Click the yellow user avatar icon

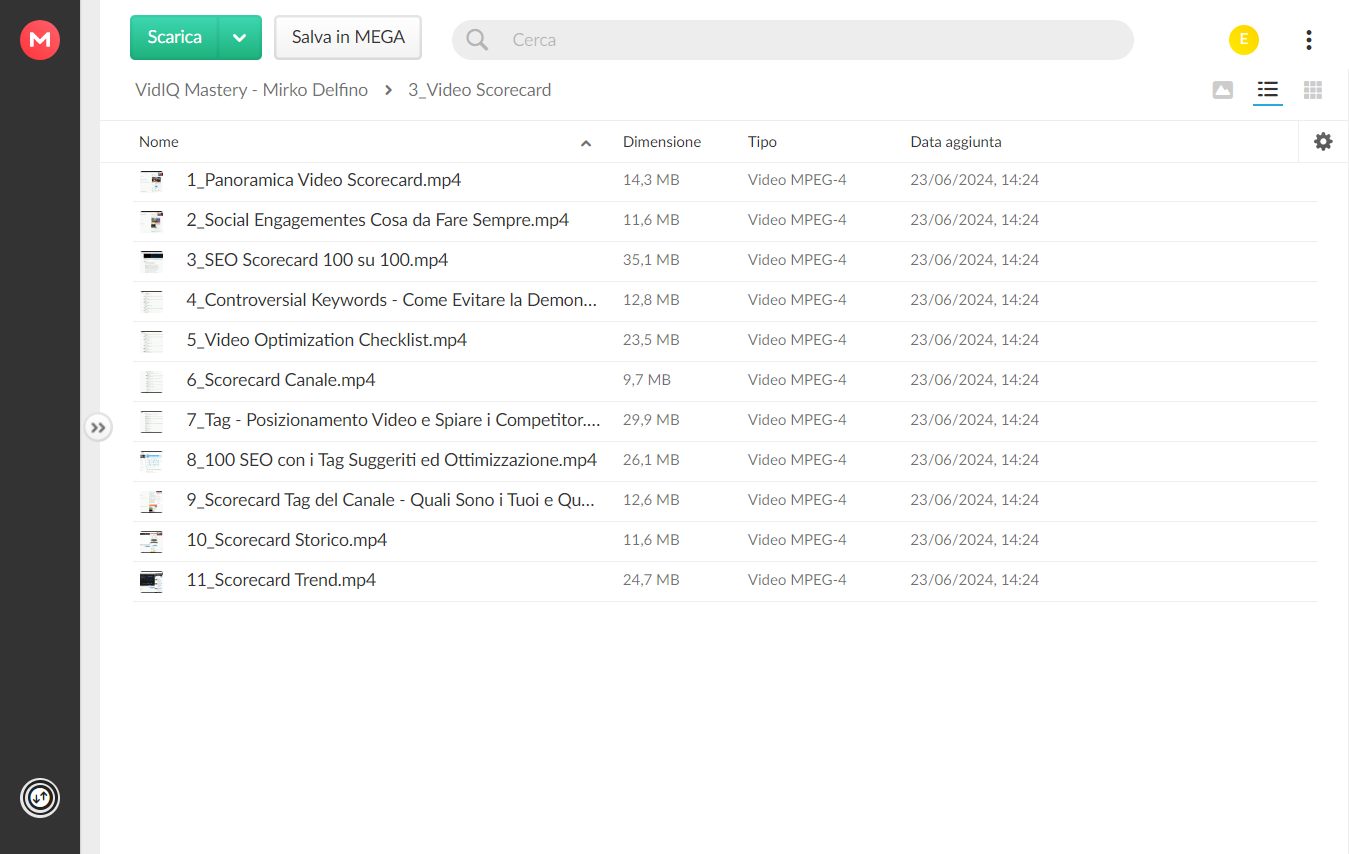[x=1244, y=40]
